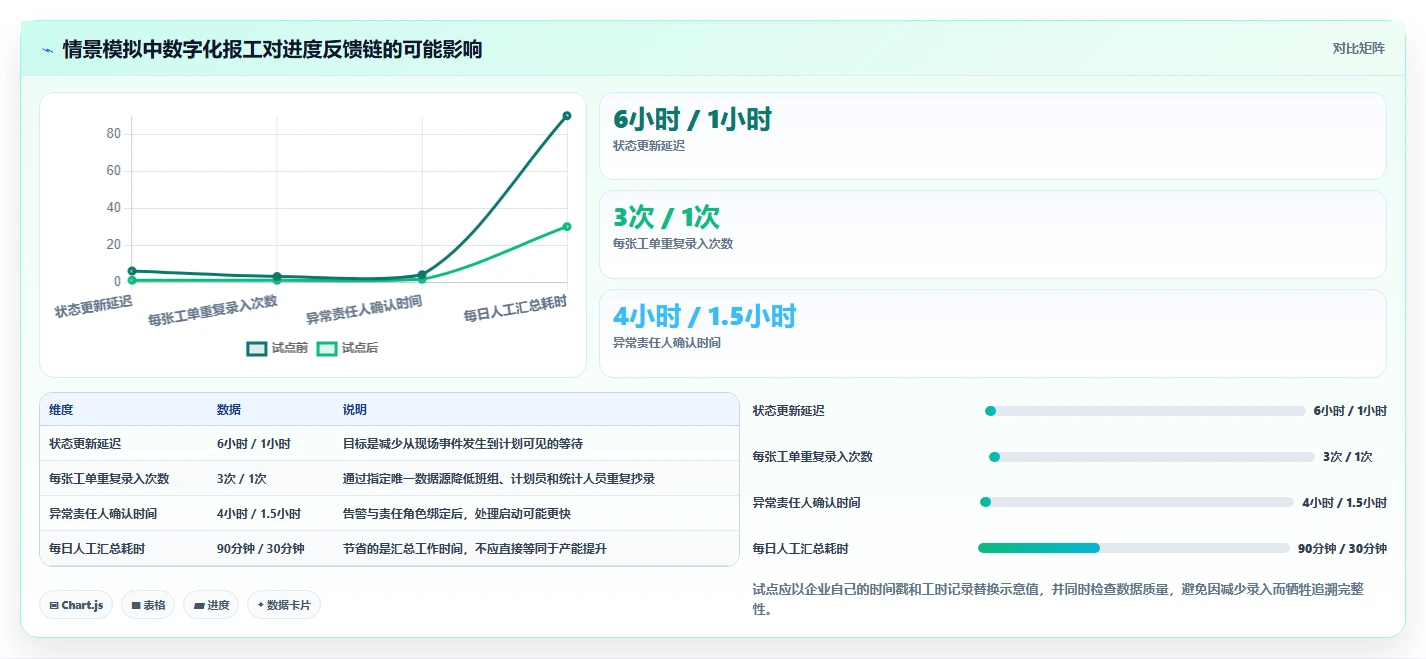The height and width of the screenshot is (659, 1426).
Task: Click the 状态更新延迟 progress bar
Action: [1145, 411]
